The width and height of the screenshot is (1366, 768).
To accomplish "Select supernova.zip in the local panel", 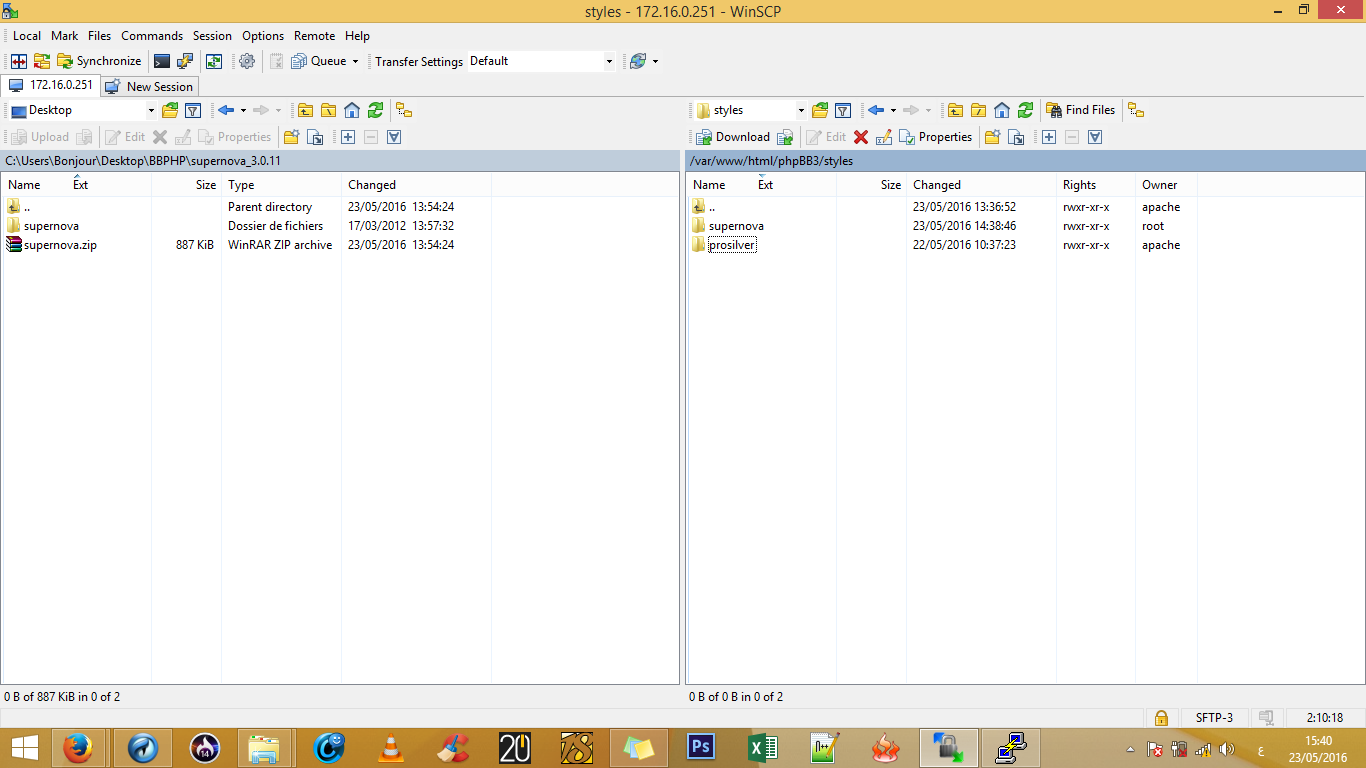I will [60, 245].
